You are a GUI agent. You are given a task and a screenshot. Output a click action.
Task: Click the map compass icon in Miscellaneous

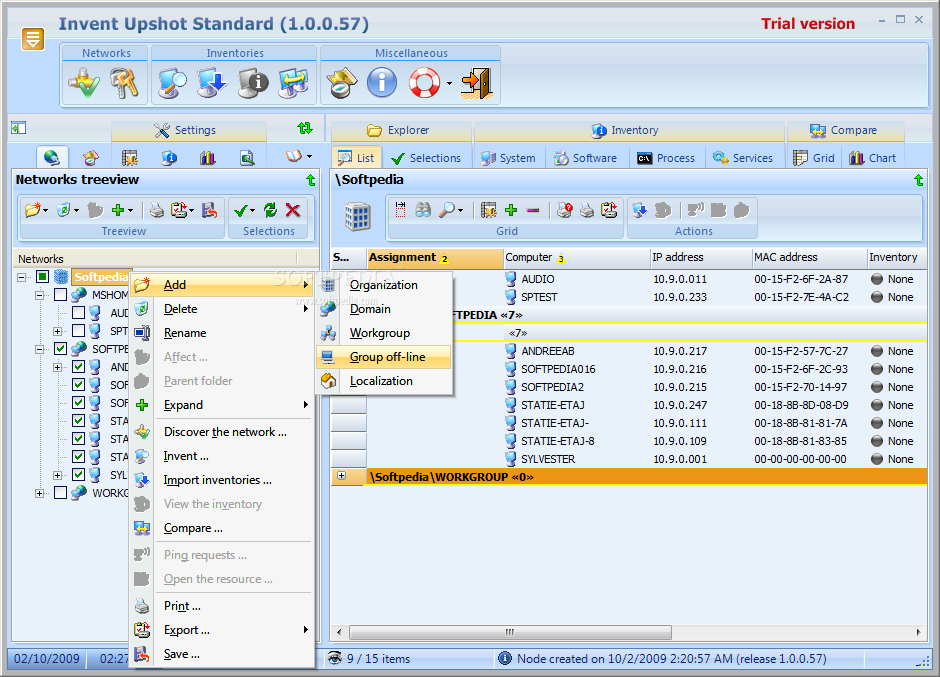(341, 83)
